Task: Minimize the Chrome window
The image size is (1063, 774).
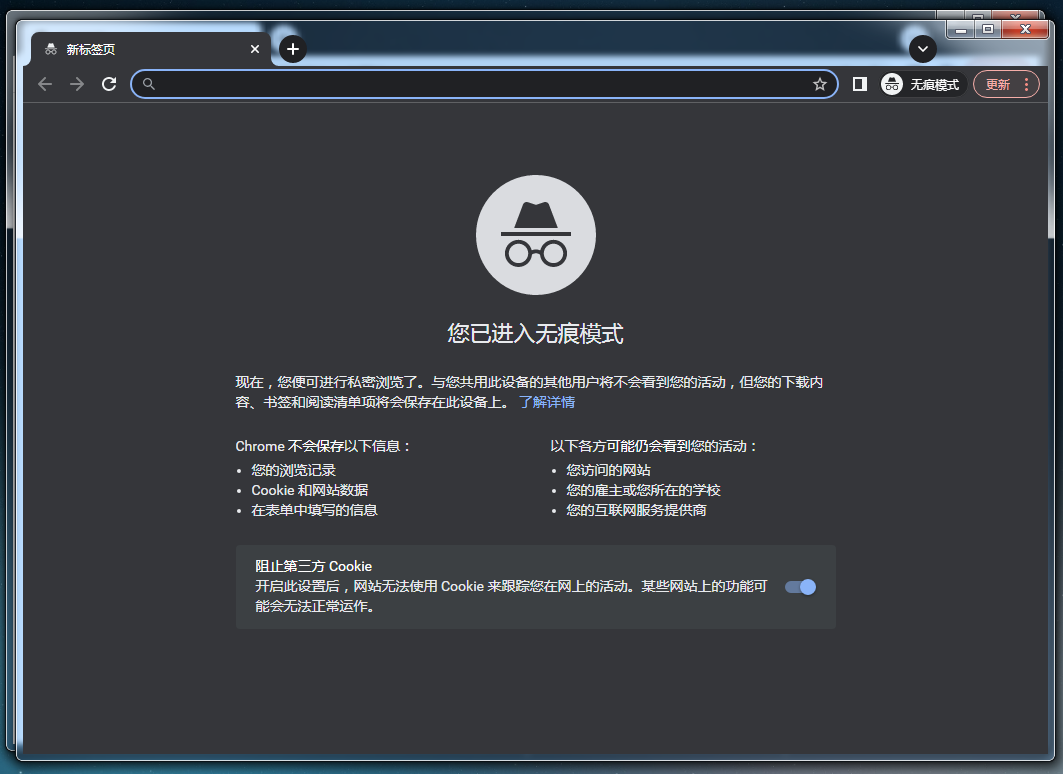Action: click(x=961, y=29)
